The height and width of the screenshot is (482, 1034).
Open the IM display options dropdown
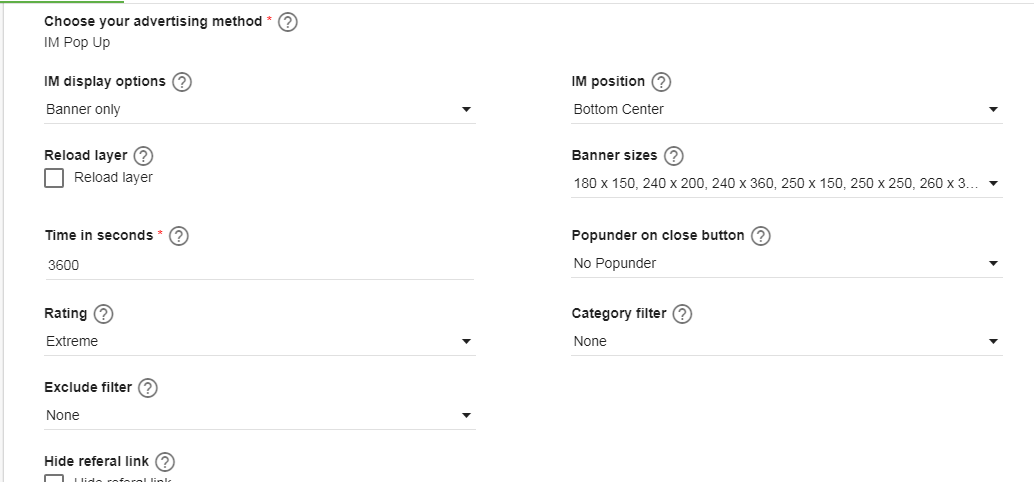pyautogui.click(x=259, y=109)
